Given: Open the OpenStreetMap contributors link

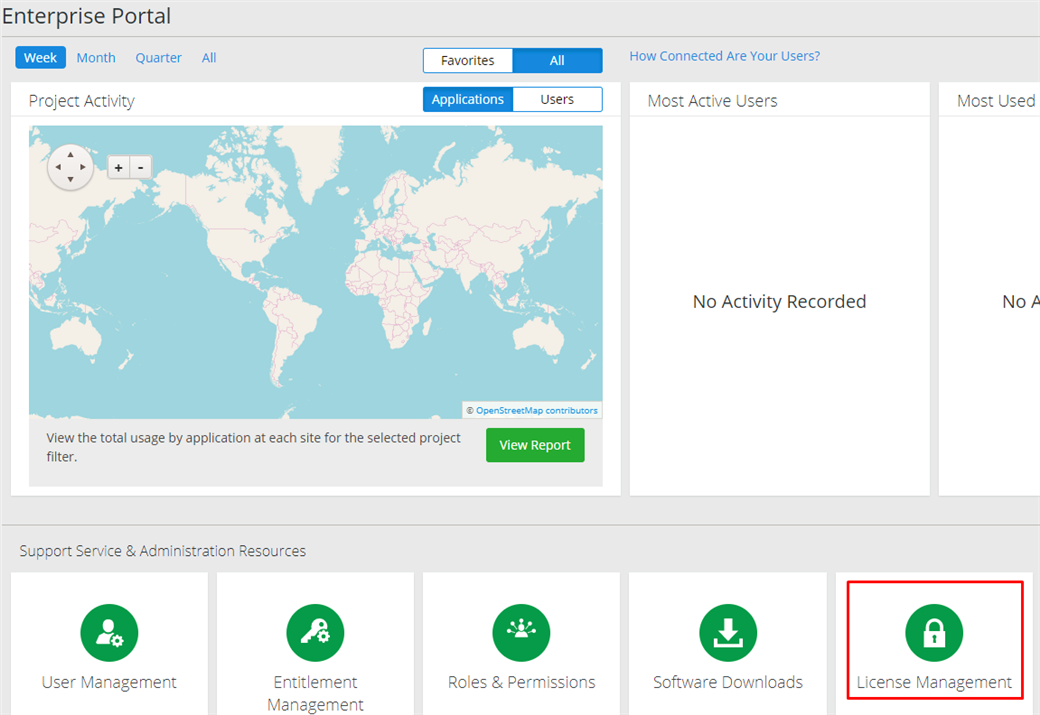Looking at the screenshot, I should point(536,411).
